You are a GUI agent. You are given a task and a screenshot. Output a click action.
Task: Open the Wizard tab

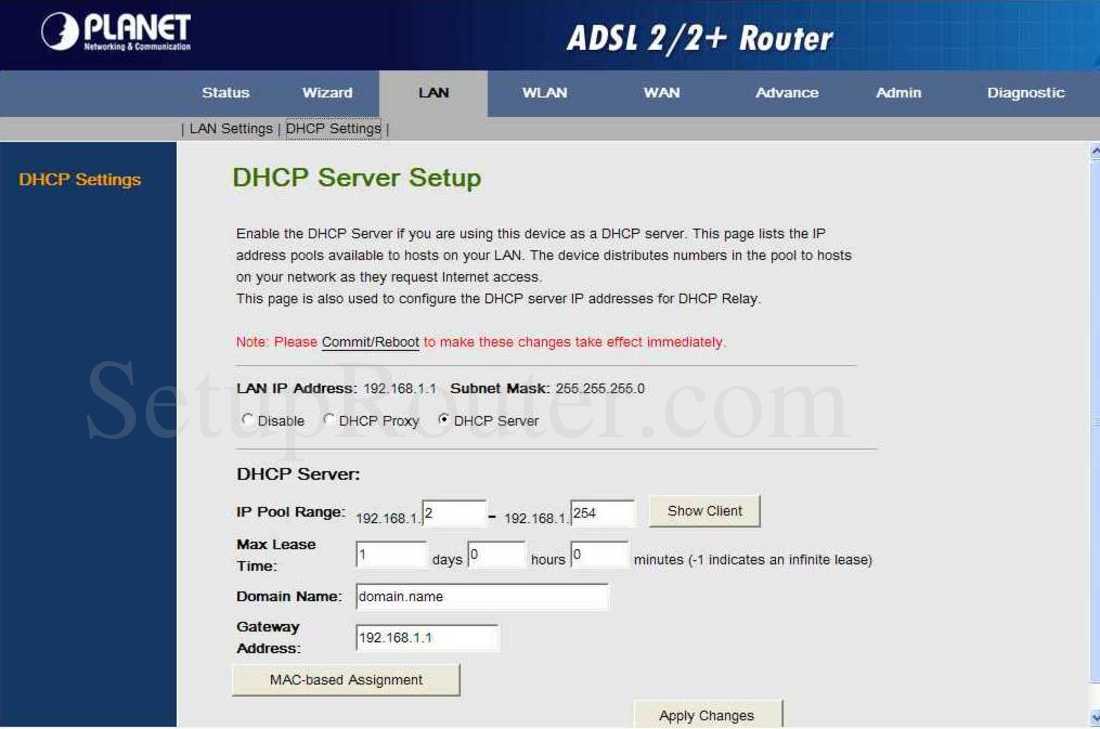[327, 93]
